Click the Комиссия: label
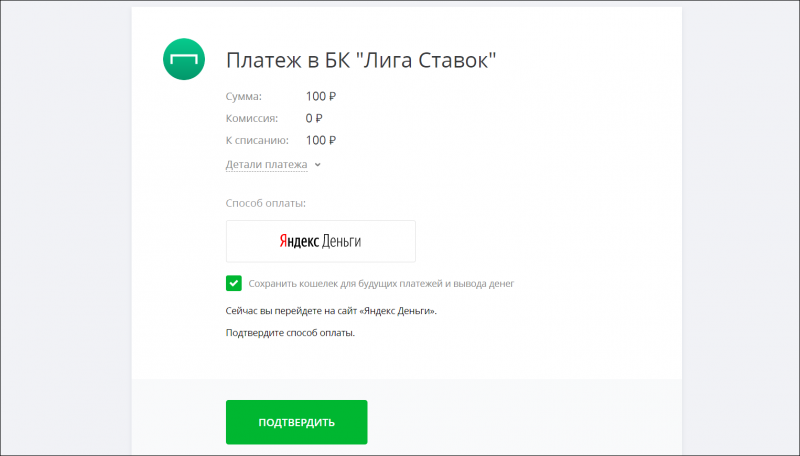Image resolution: width=800 pixels, height=456 pixels. pyautogui.click(x=252, y=118)
